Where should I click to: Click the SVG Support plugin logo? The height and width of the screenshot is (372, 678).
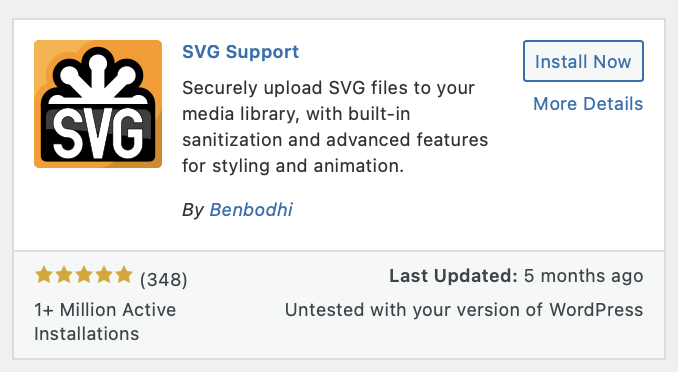[x=98, y=104]
